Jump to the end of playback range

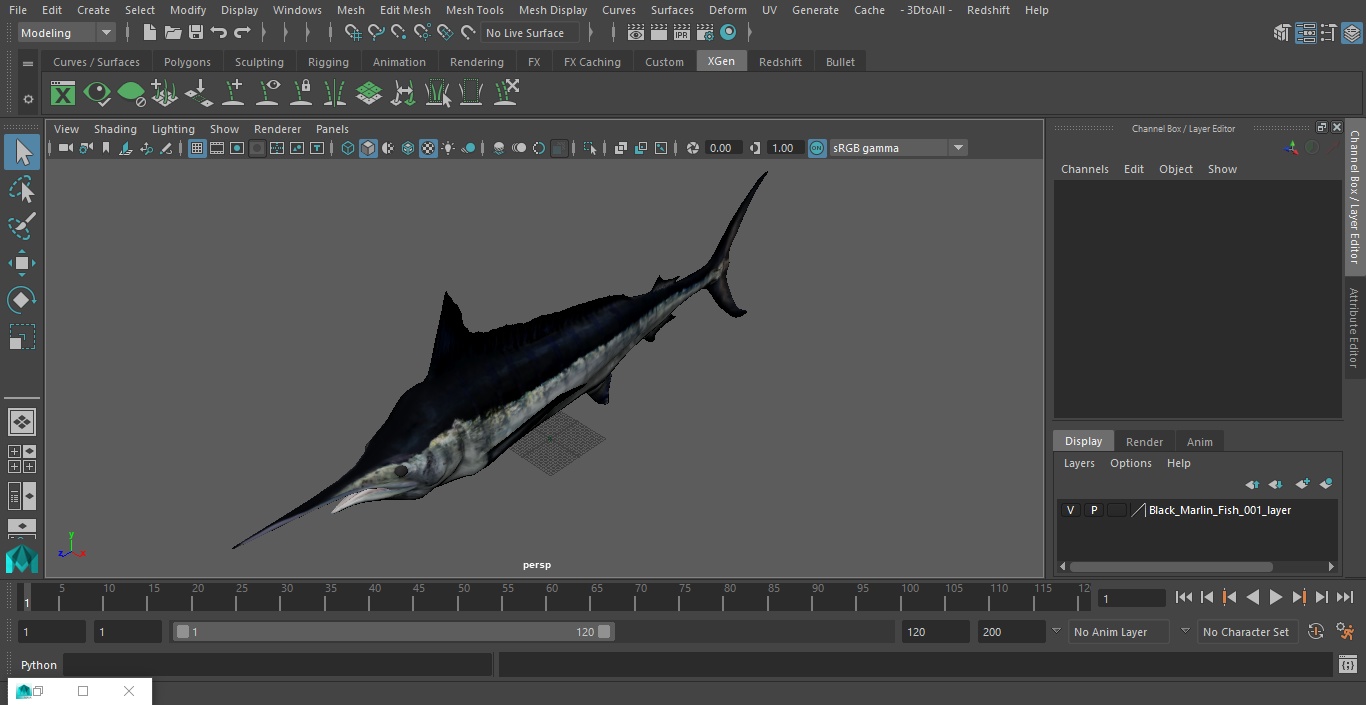pos(1345,597)
